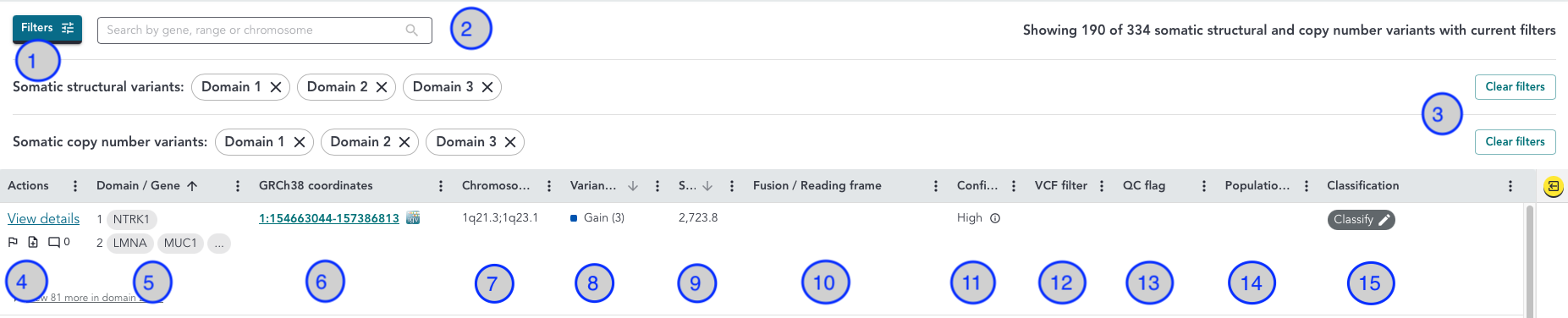Open the Classification column options menu

[x=1510, y=186]
